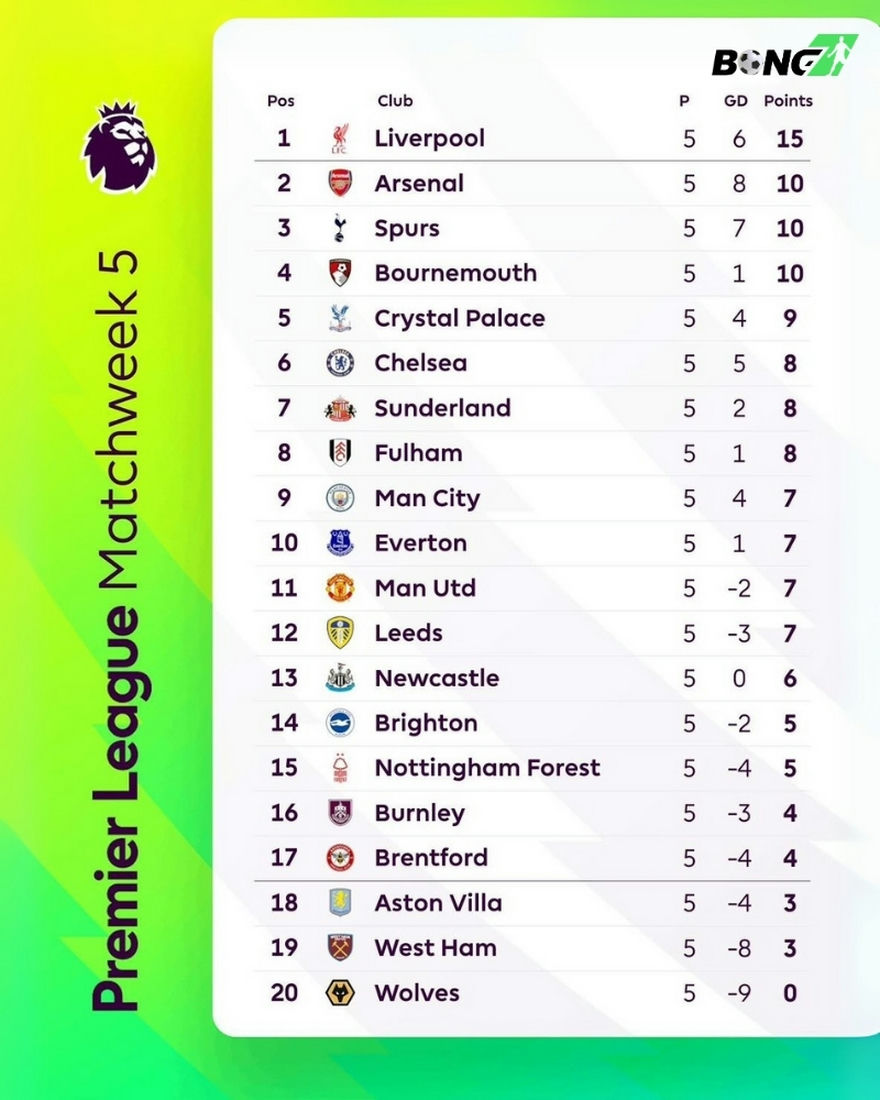Click the Wolves club crest

tap(340, 993)
